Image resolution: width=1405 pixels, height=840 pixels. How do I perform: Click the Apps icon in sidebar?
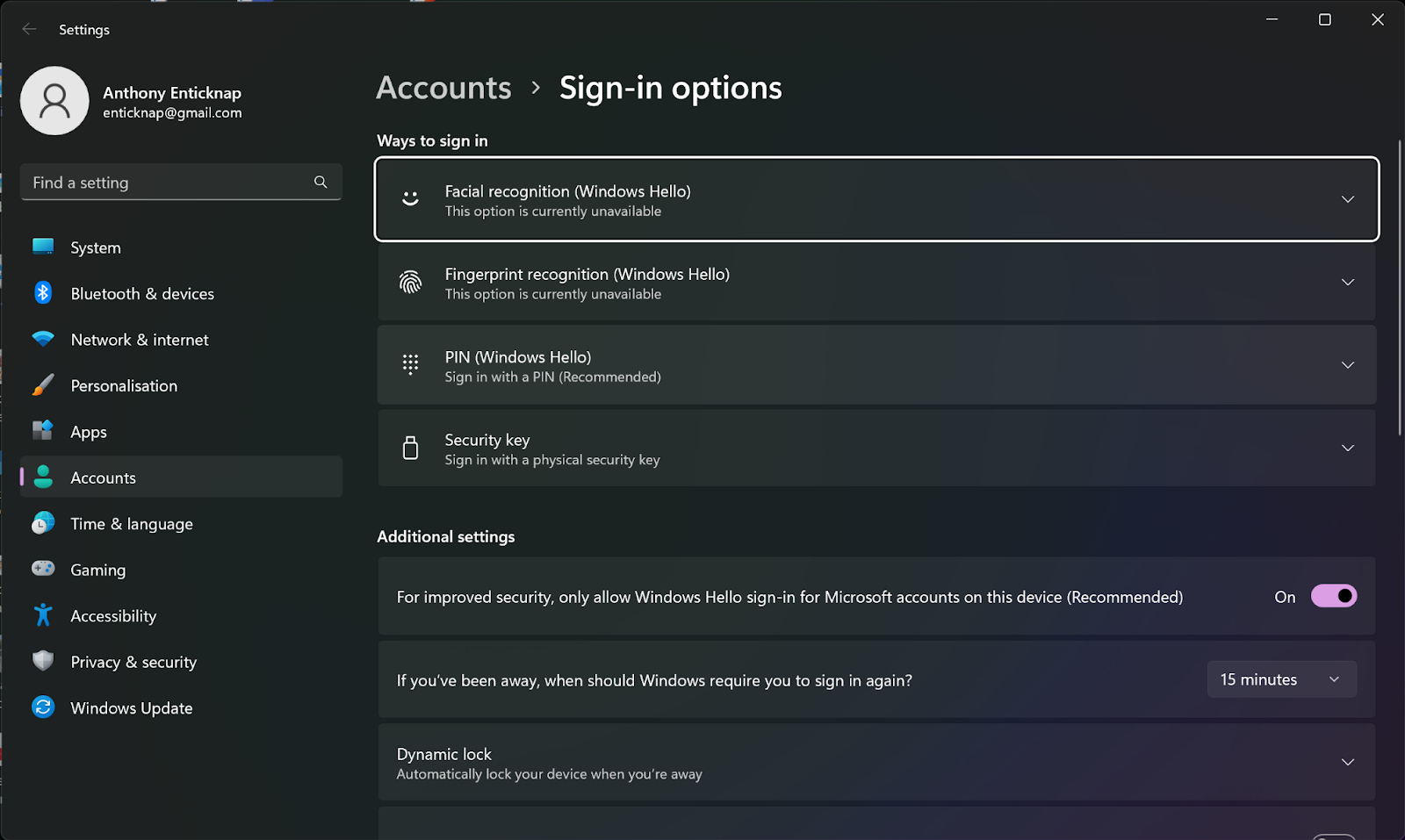point(43,430)
